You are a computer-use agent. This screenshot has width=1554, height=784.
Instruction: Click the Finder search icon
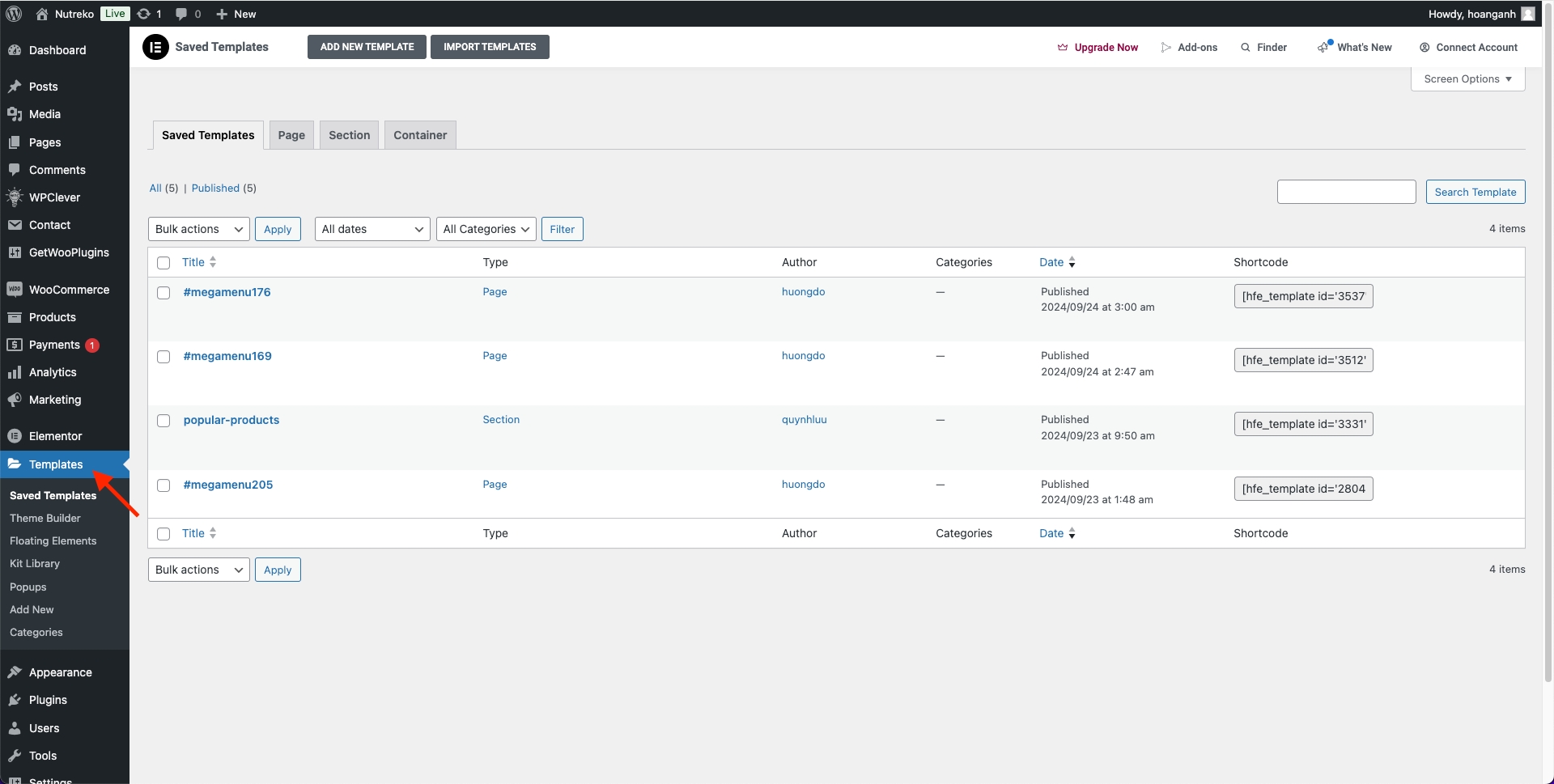[x=1246, y=48]
